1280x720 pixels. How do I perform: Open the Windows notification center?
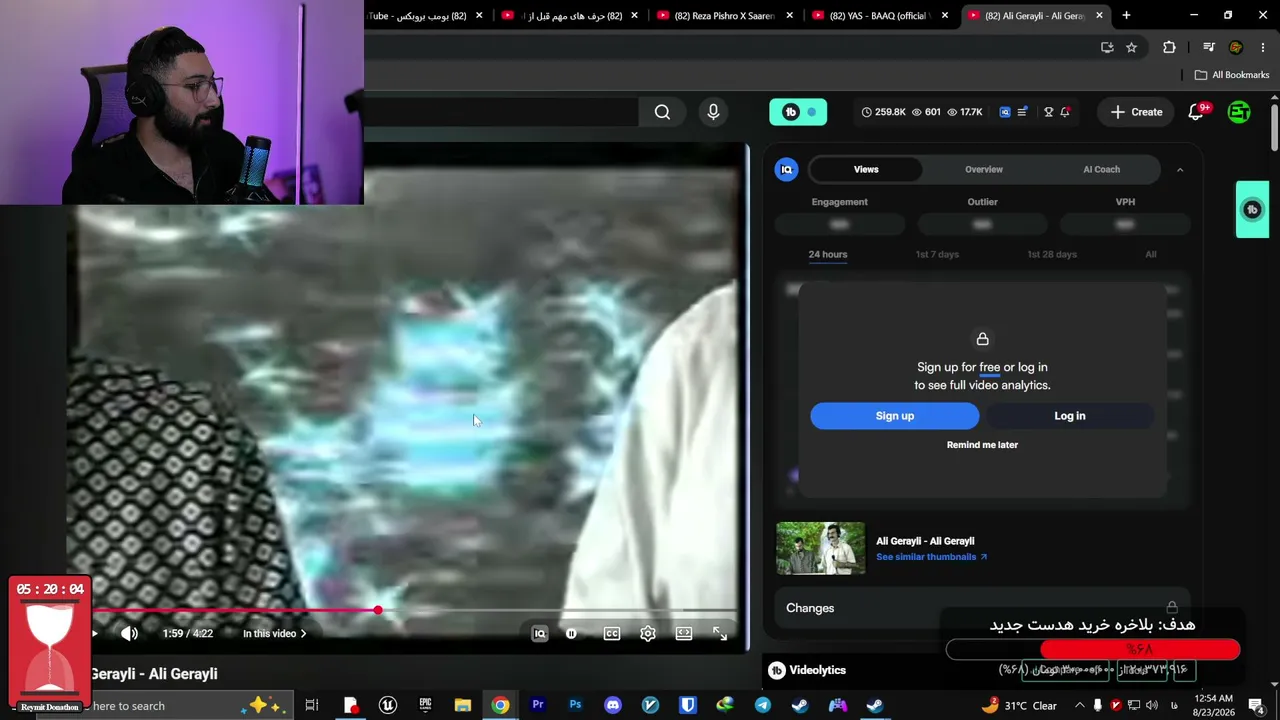click(1257, 706)
